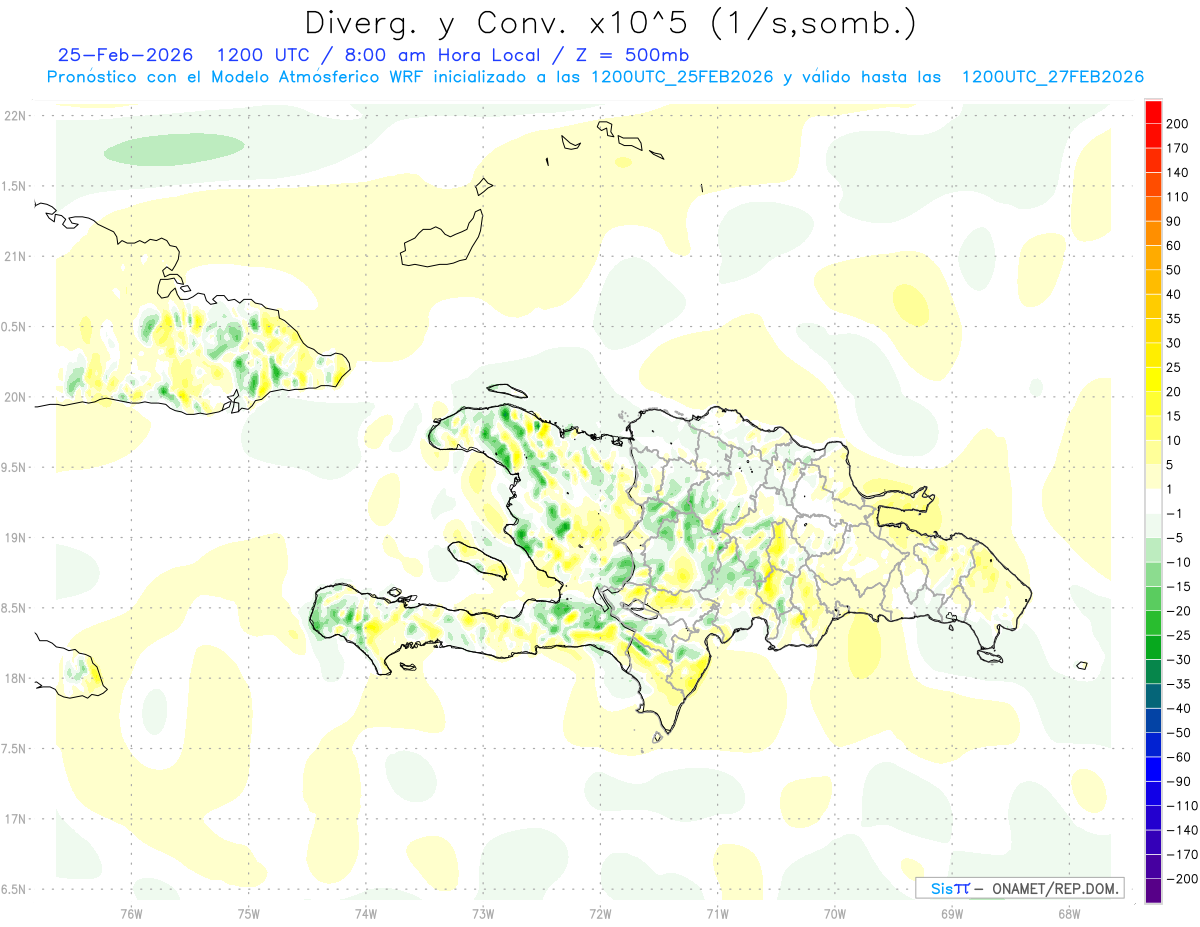
Task: Click the '200' color bar value
Action: [x=1178, y=123]
